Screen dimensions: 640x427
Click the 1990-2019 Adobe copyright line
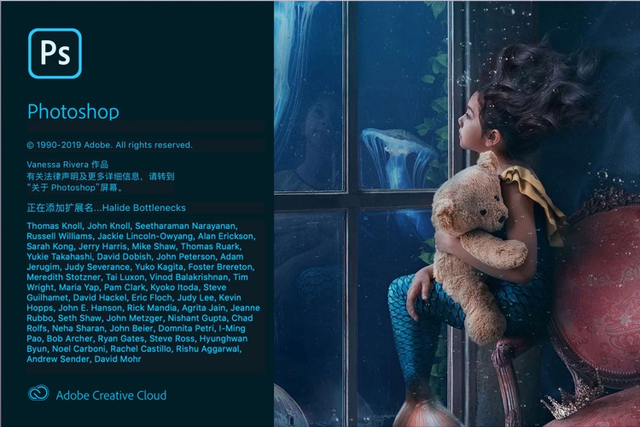click(x=109, y=145)
